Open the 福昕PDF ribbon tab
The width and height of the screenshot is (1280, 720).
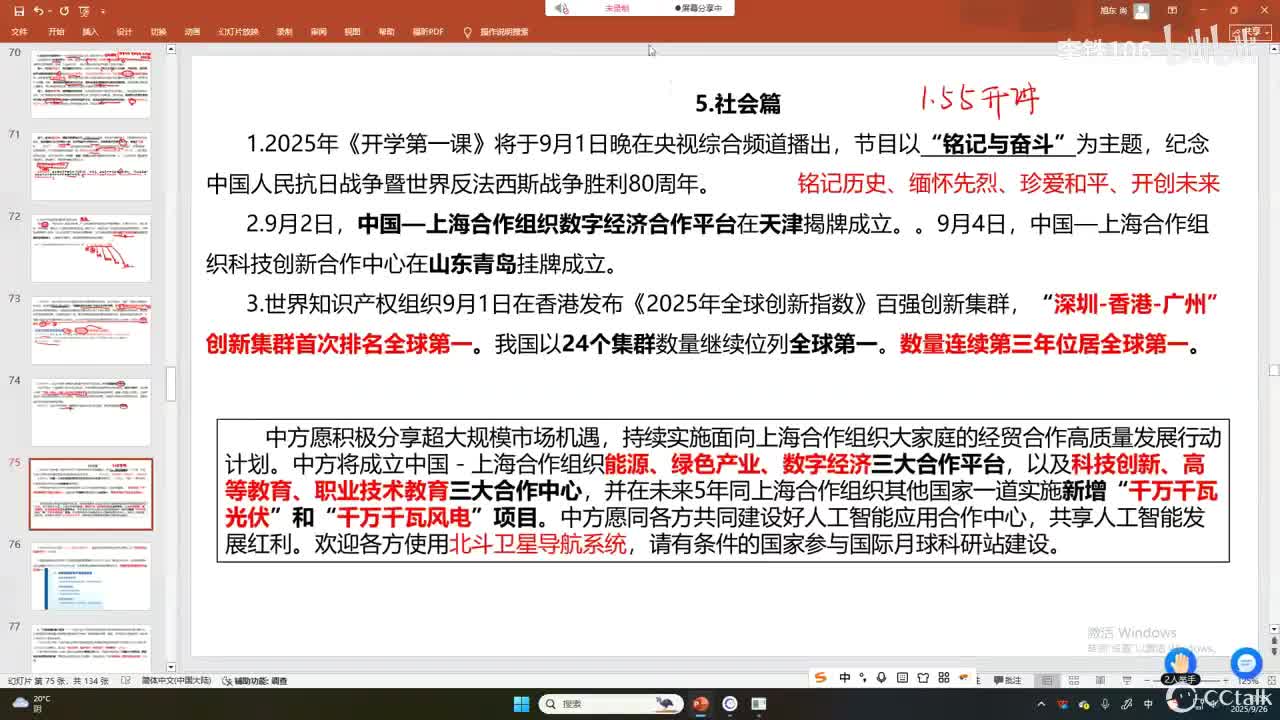pos(428,32)
